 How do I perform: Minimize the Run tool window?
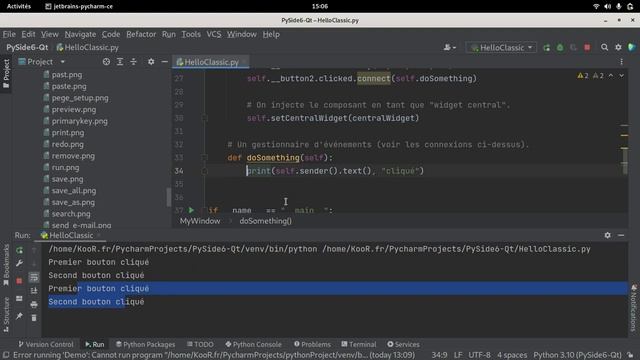621,235
